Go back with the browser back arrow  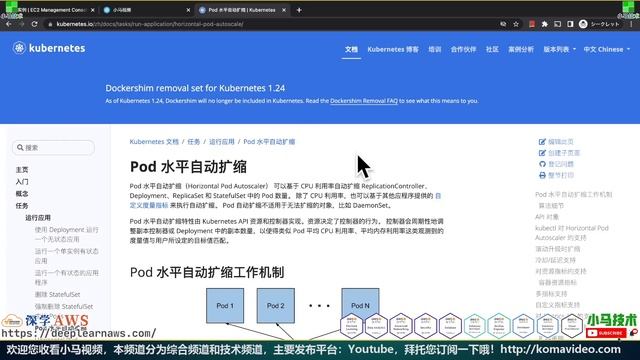tap(9, 24)
